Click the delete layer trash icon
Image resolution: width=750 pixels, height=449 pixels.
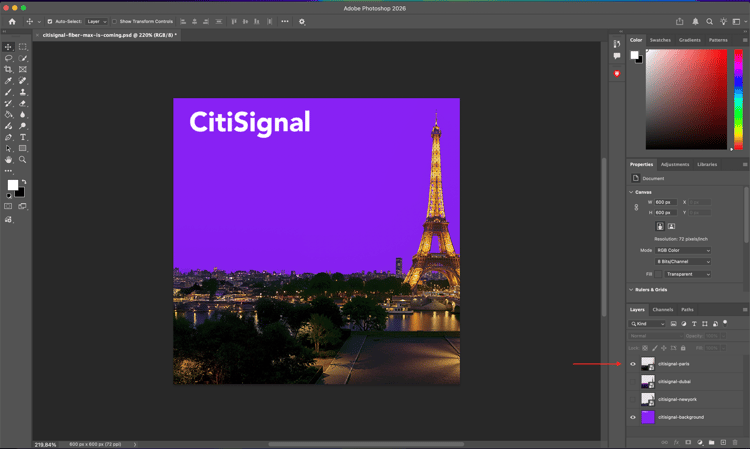point(735,442)
